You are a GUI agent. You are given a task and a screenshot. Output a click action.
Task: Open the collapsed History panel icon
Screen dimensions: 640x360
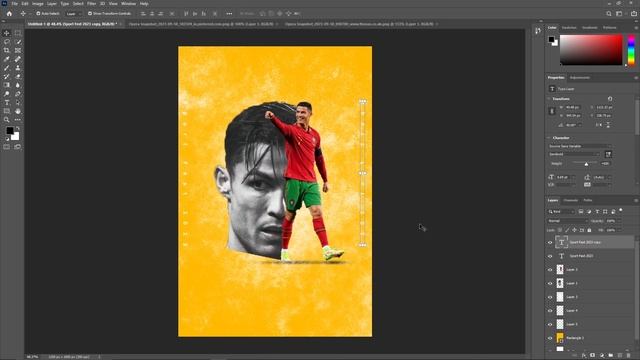click(538, 31)
